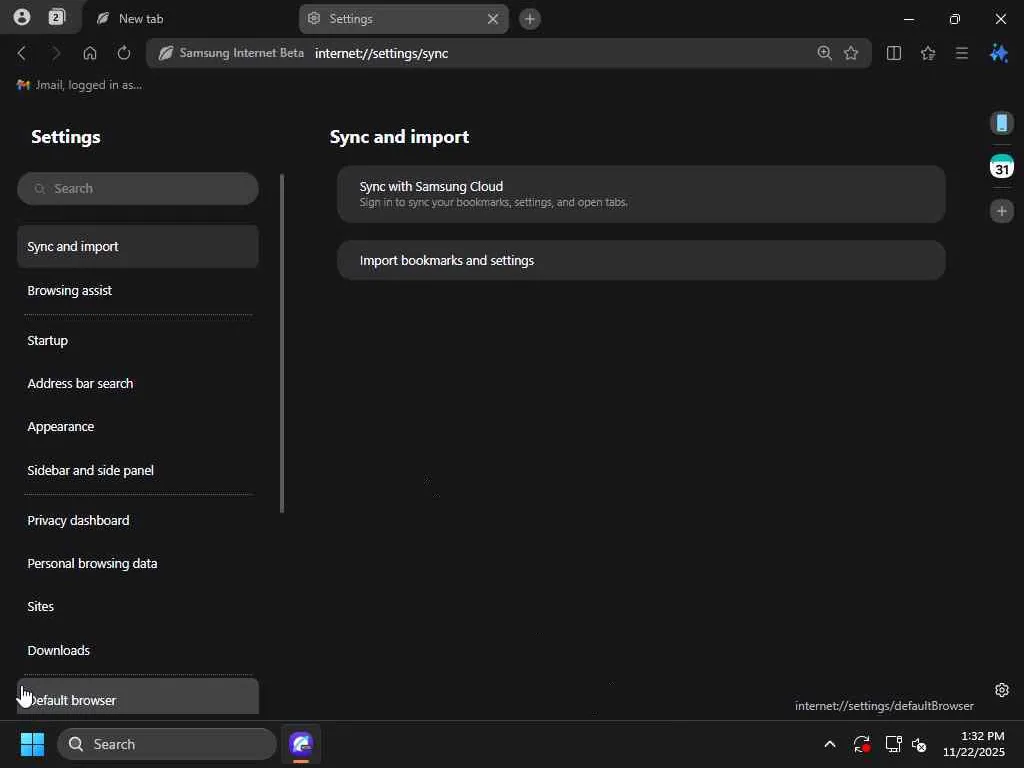Open Downloads settings
1024x768 pixels.
click(138, 650)
